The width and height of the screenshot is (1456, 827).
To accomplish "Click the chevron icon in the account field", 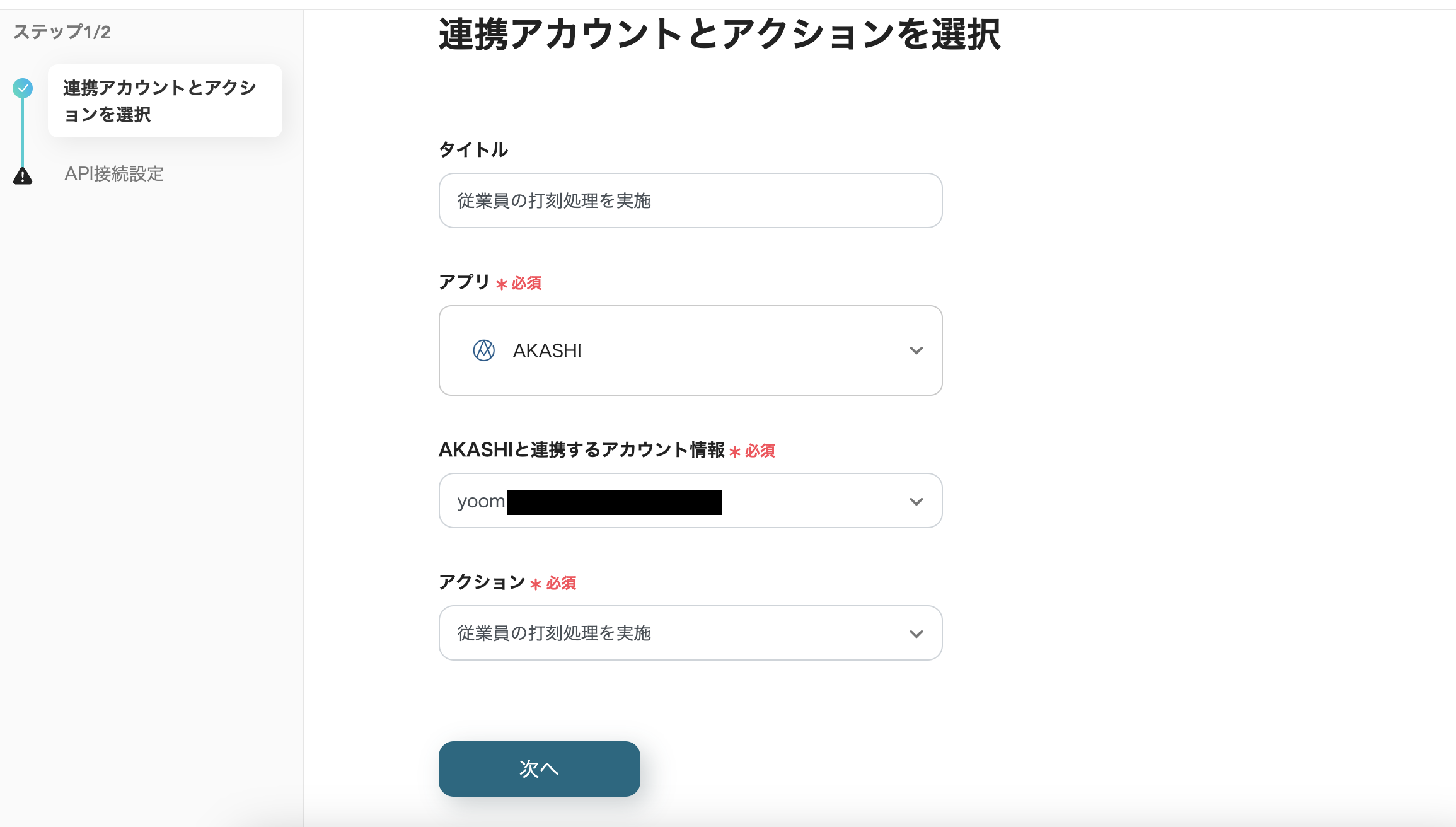I will (x=916, y=501).
